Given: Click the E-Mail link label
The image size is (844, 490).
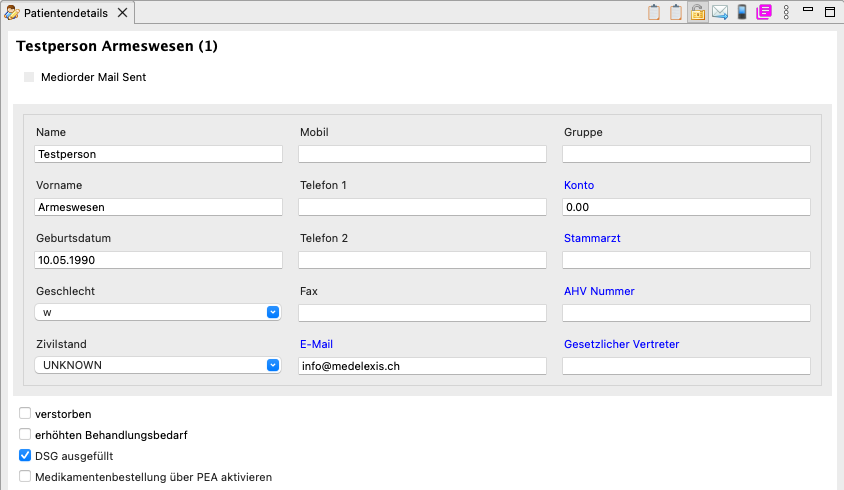Looking at the screenshot, I should (x=316, y=344).
